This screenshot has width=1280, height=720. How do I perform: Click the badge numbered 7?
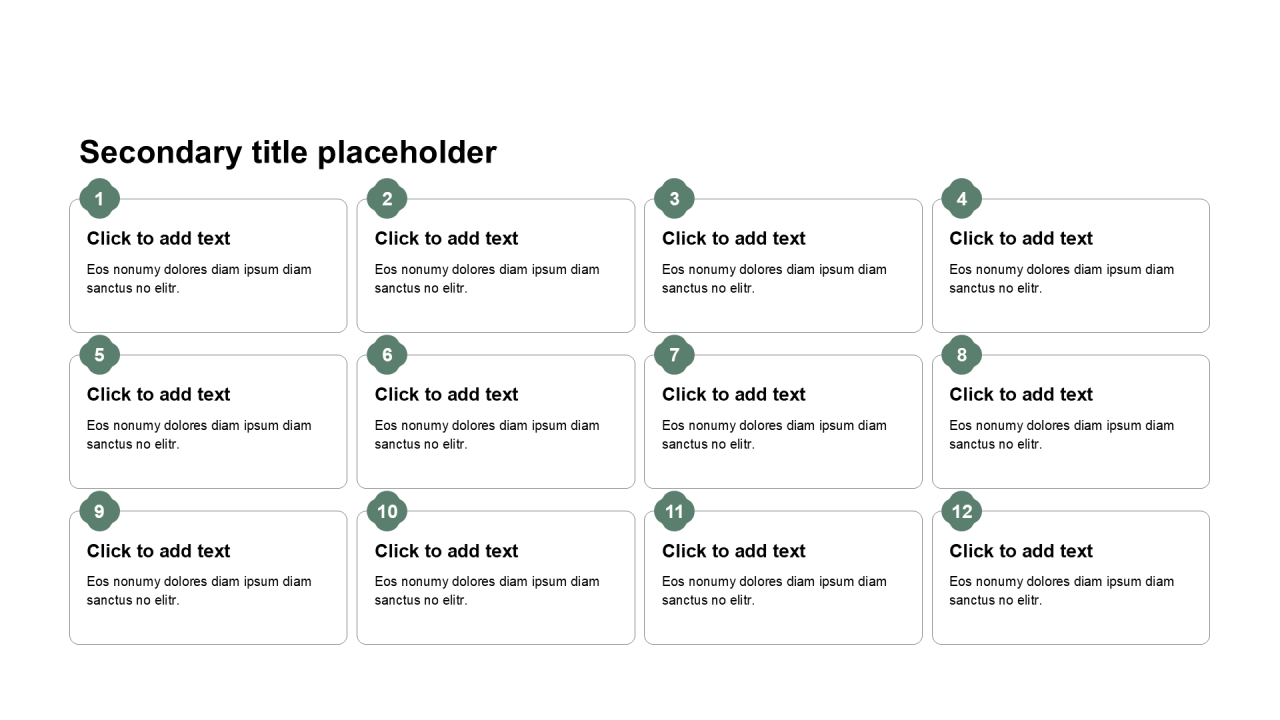(x=674, y=355)
